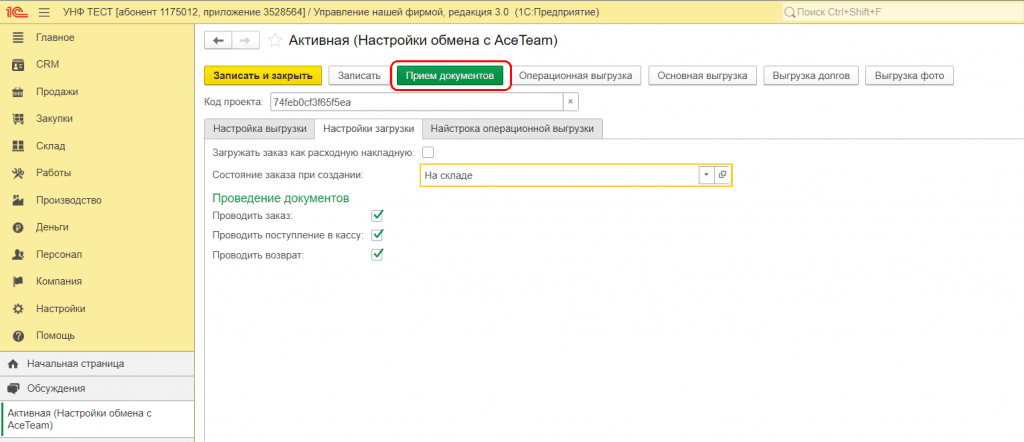
Task: Open the CRM section
Action: pos(47,64)
